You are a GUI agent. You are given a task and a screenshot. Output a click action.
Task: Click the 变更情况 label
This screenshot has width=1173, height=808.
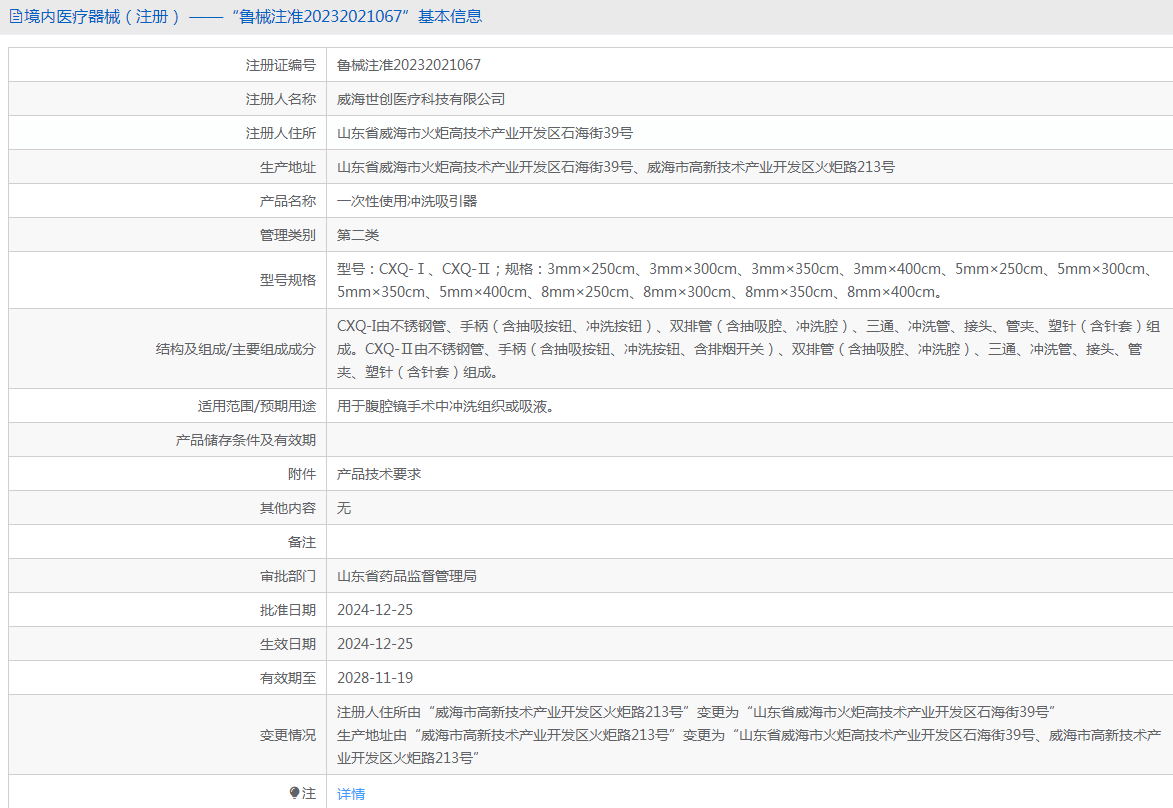pos(288,735)
